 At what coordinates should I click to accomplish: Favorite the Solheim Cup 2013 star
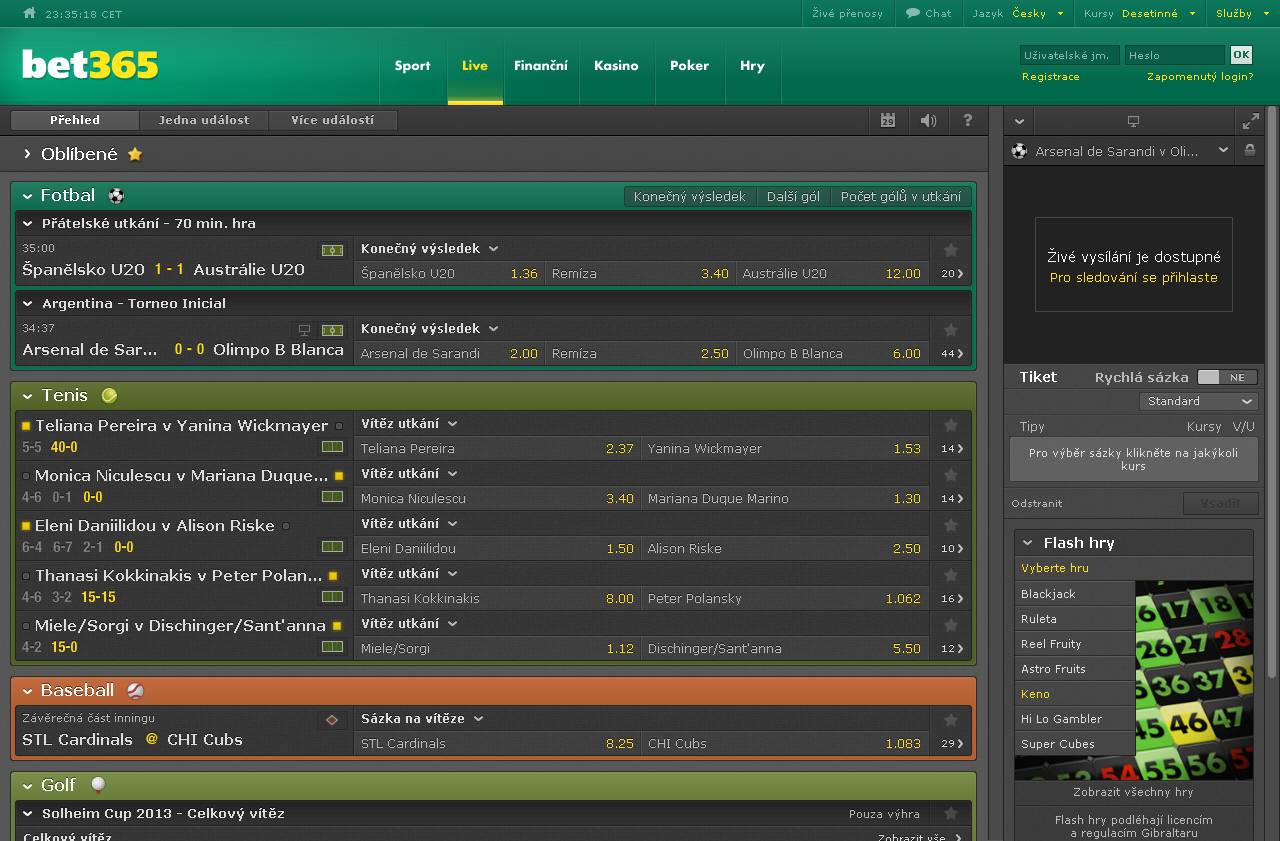coord(951,813)
